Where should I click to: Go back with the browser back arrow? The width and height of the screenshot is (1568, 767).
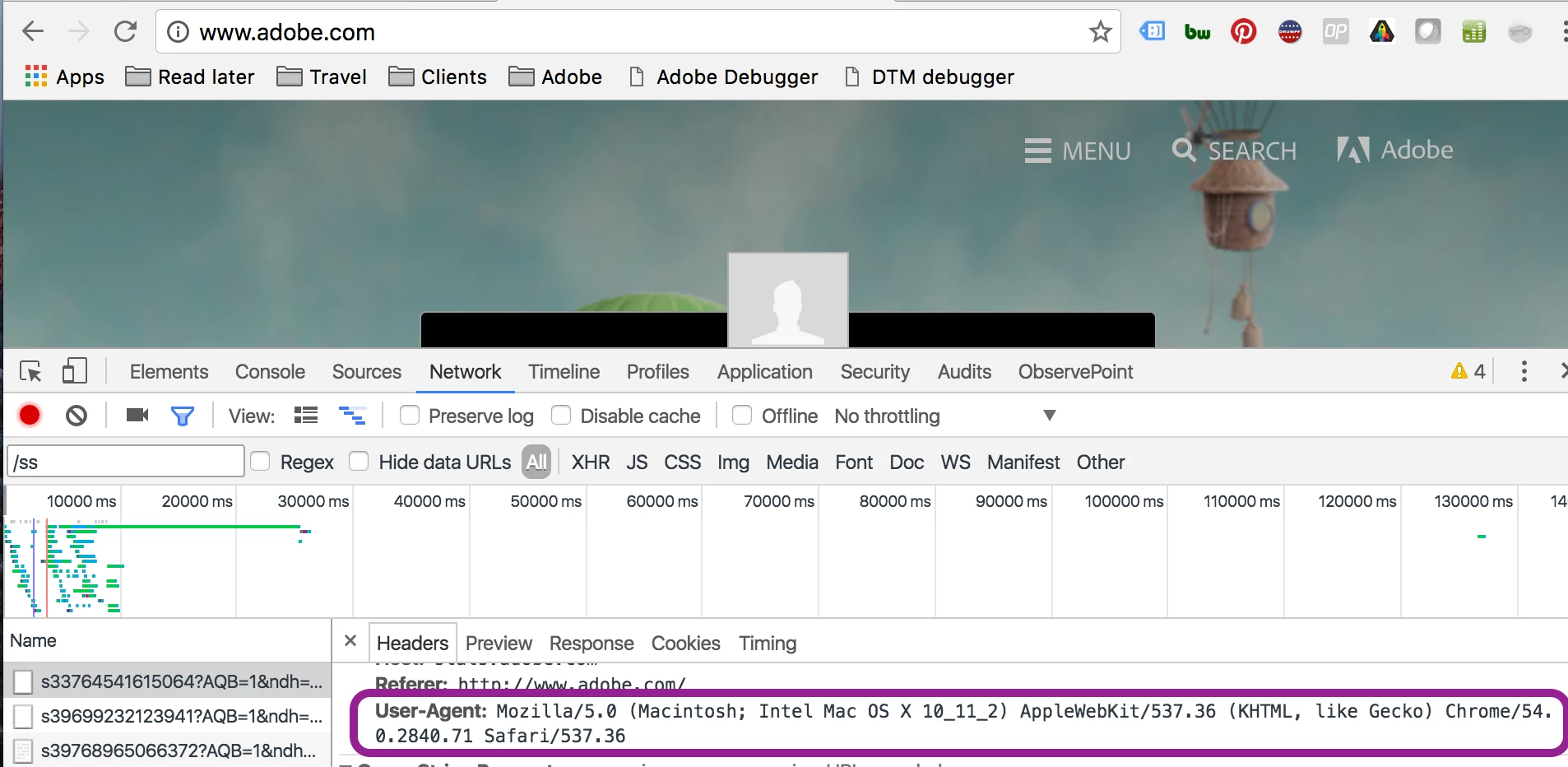(33, 32)
